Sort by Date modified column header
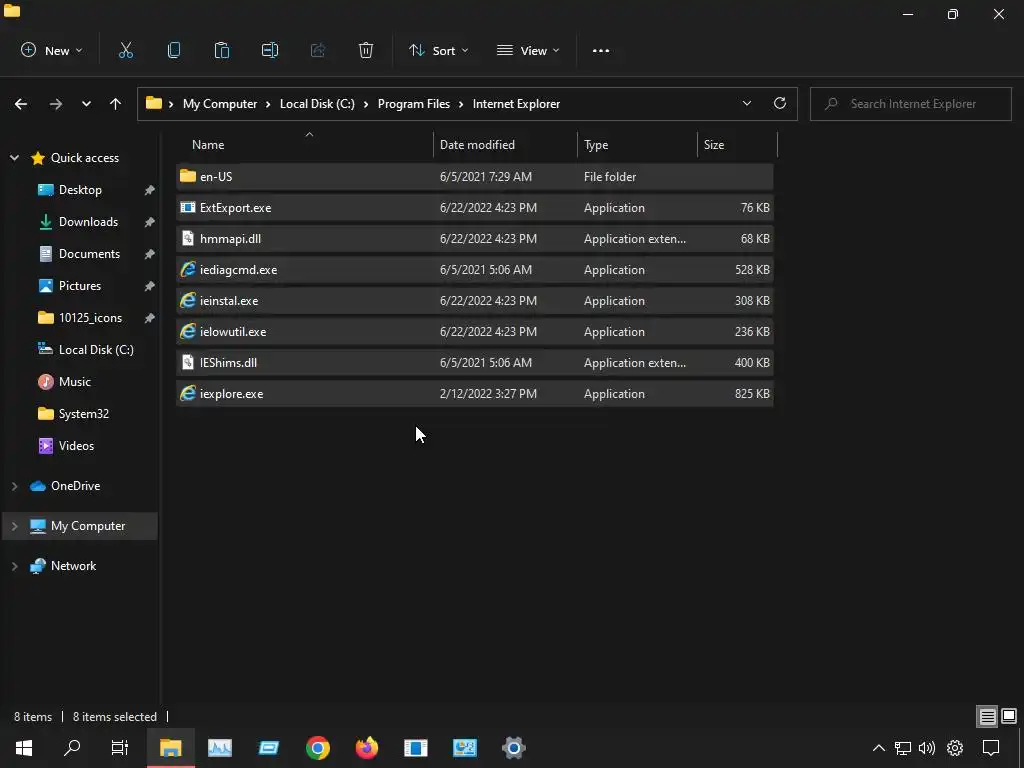 coord(505,144)
